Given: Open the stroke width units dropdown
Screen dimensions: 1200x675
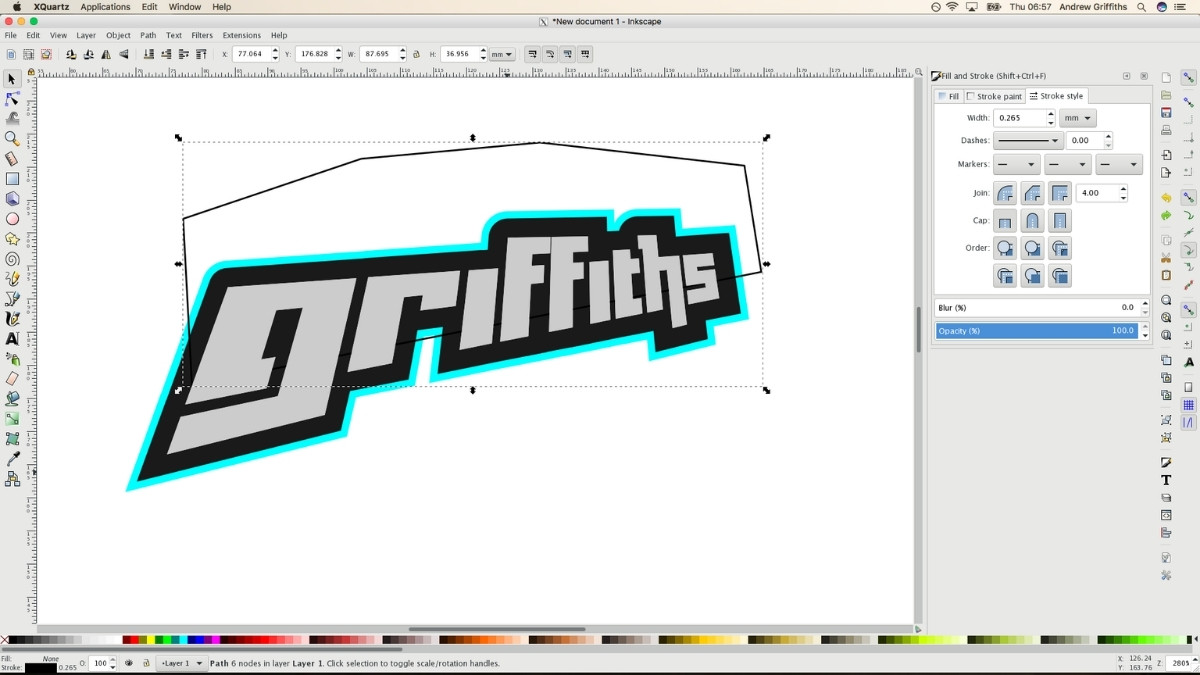Looking at the screenshot, I should 1077,117.
